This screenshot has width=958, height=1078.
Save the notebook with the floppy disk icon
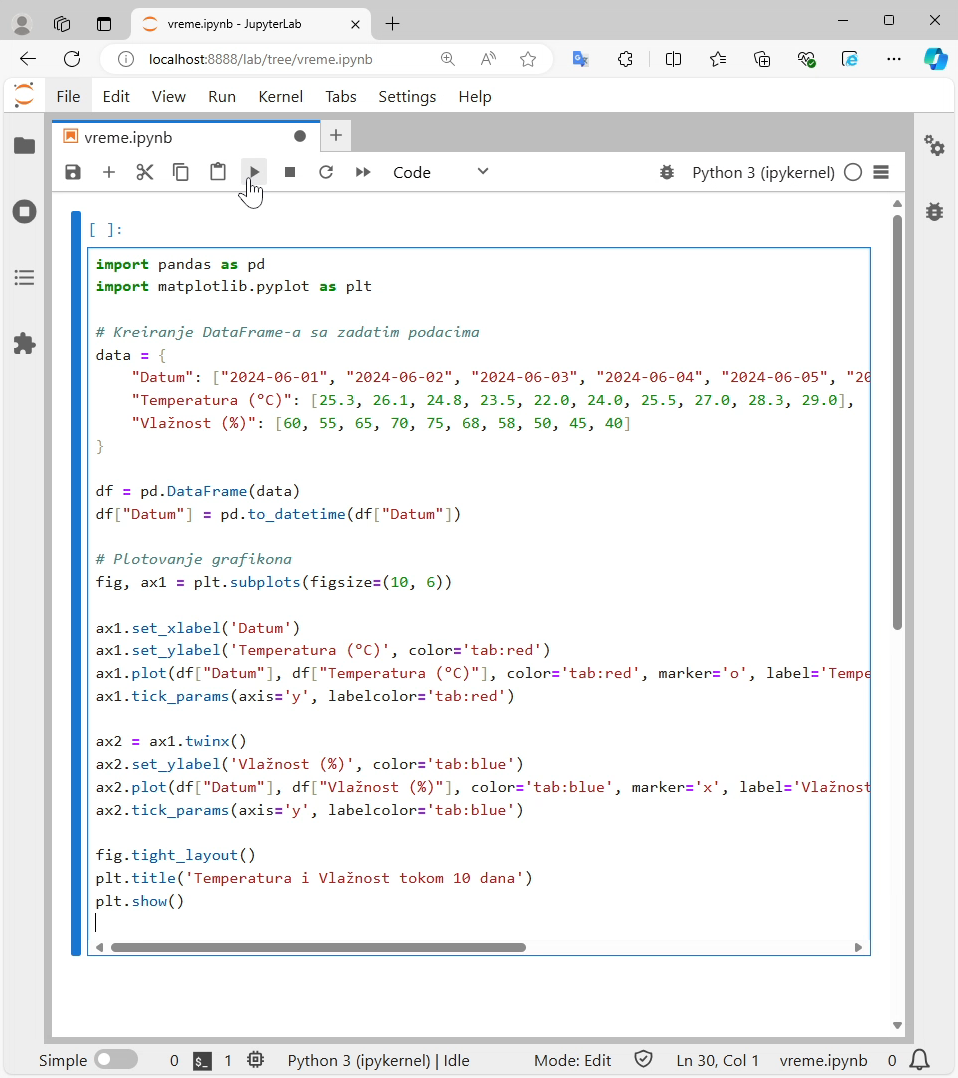click(x=73, y=172)
